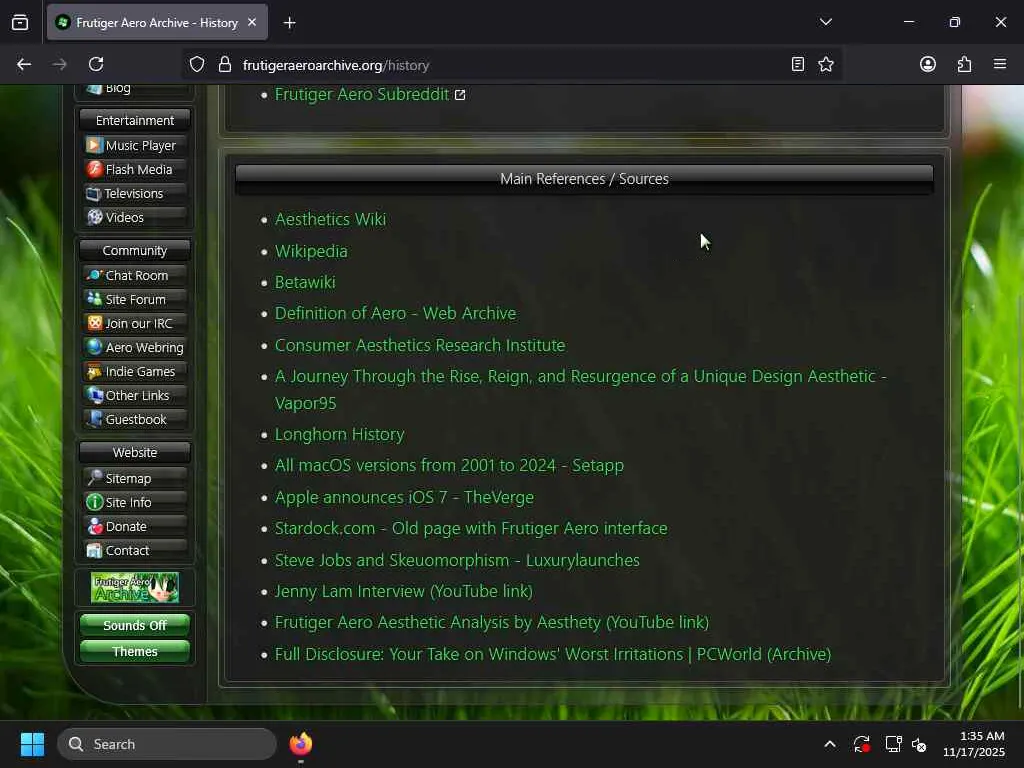Open the Longhorn History link
The height and width of the screenshot is (768, 1024).
coord(340,434)
